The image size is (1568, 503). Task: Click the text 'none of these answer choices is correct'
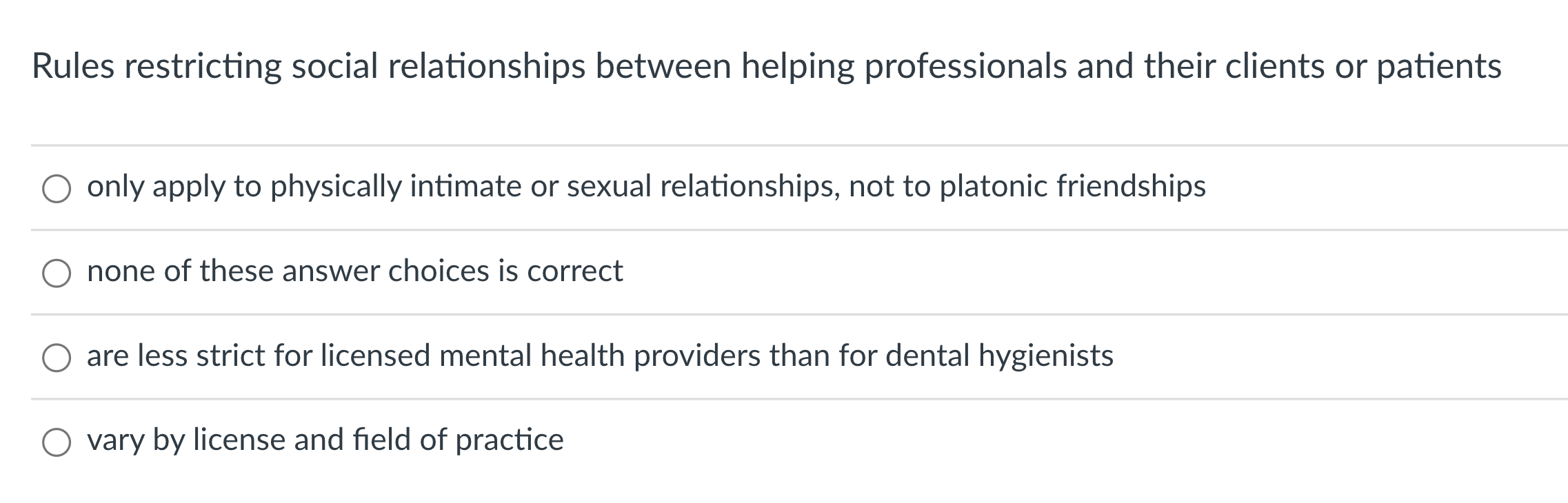pyautogui.click(x=355, y=271)
